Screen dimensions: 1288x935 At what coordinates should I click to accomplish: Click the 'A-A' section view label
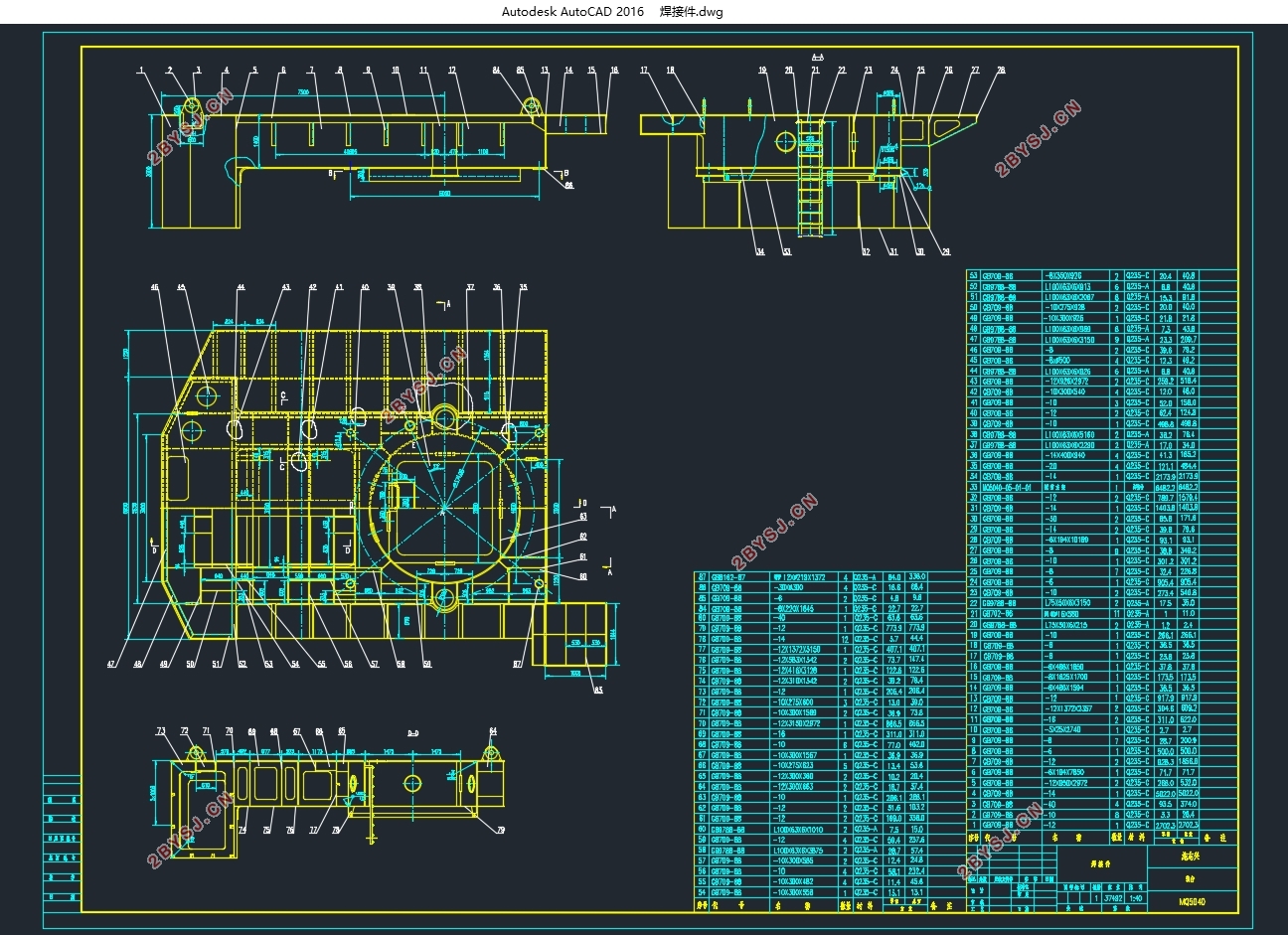pos(817,58)
